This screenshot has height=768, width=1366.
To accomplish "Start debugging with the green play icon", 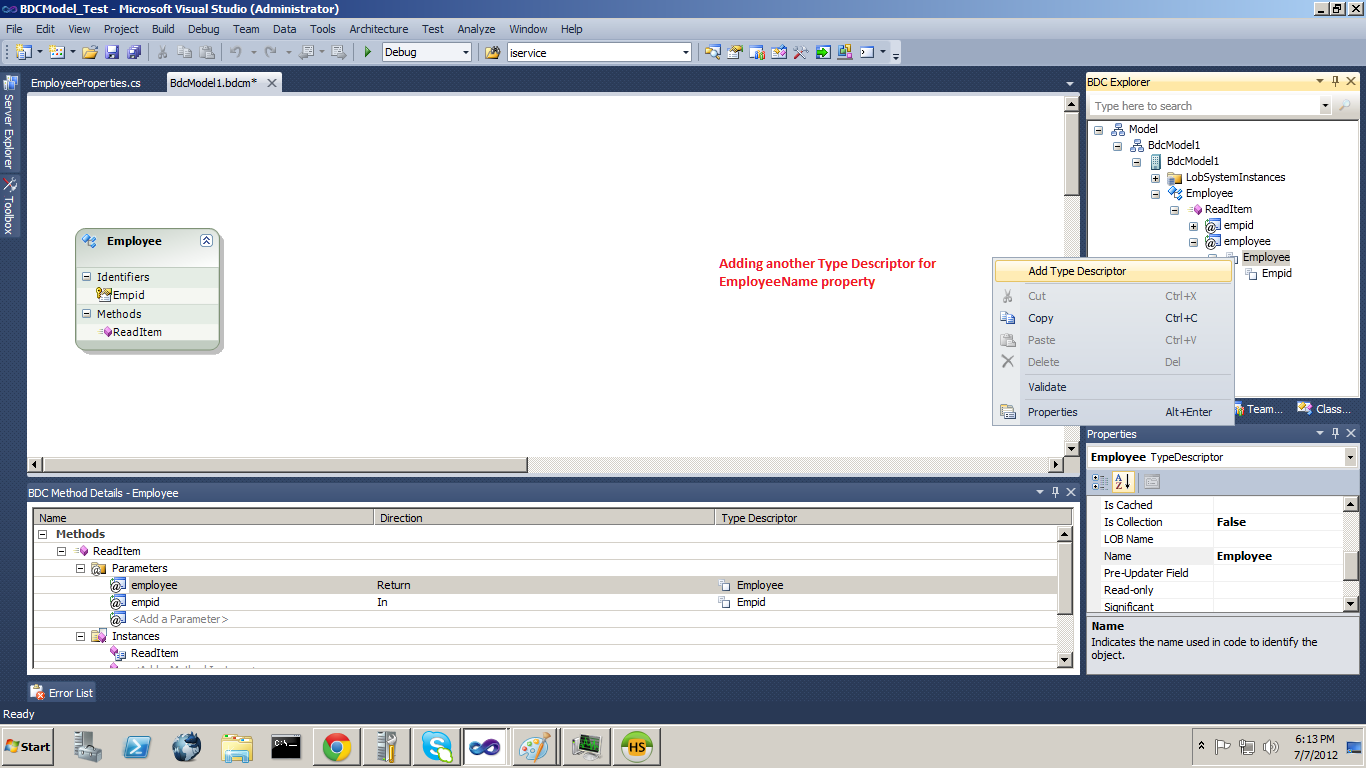I will pos(368,52).
